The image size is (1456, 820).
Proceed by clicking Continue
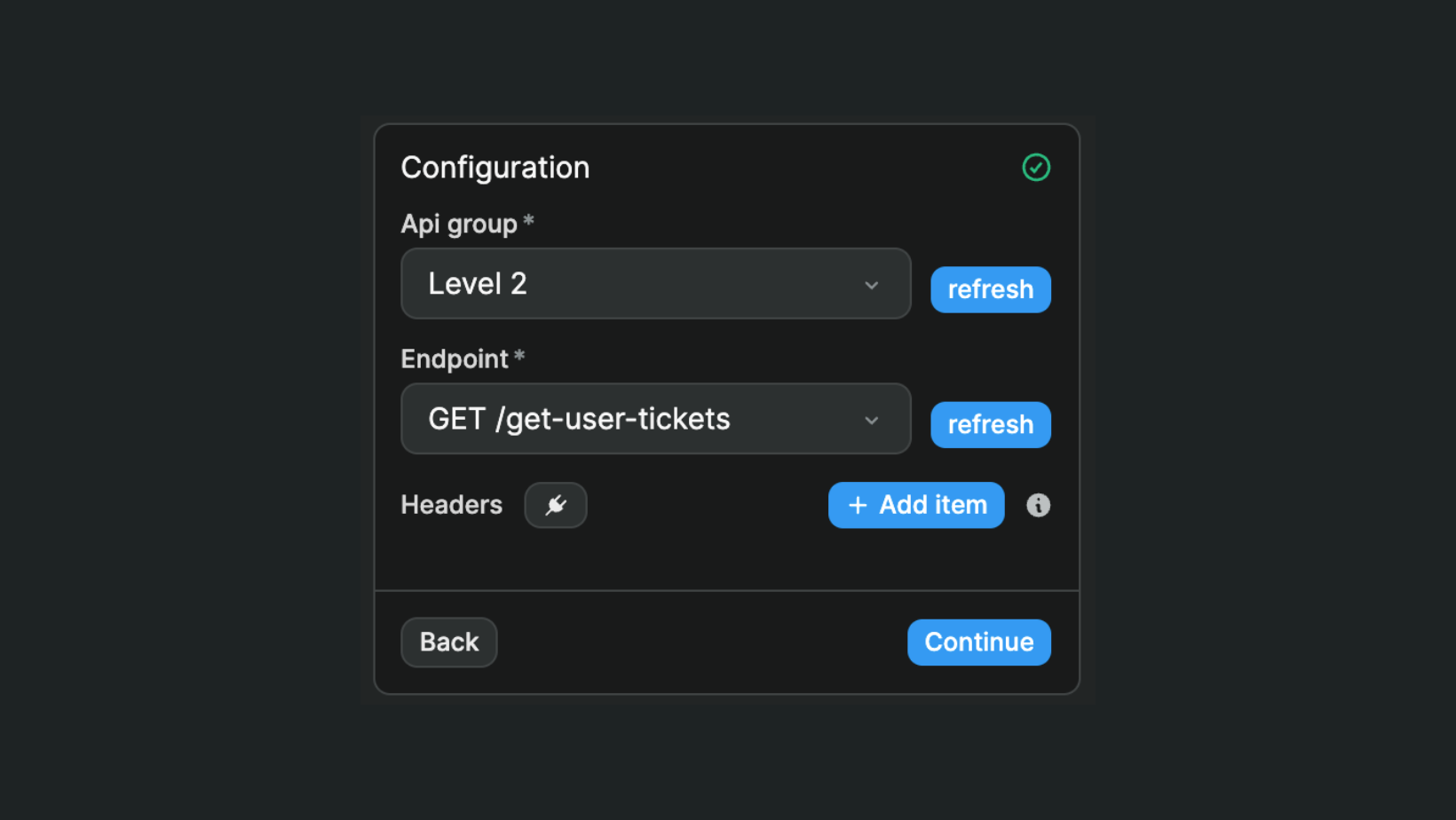[x=978, y=642]
